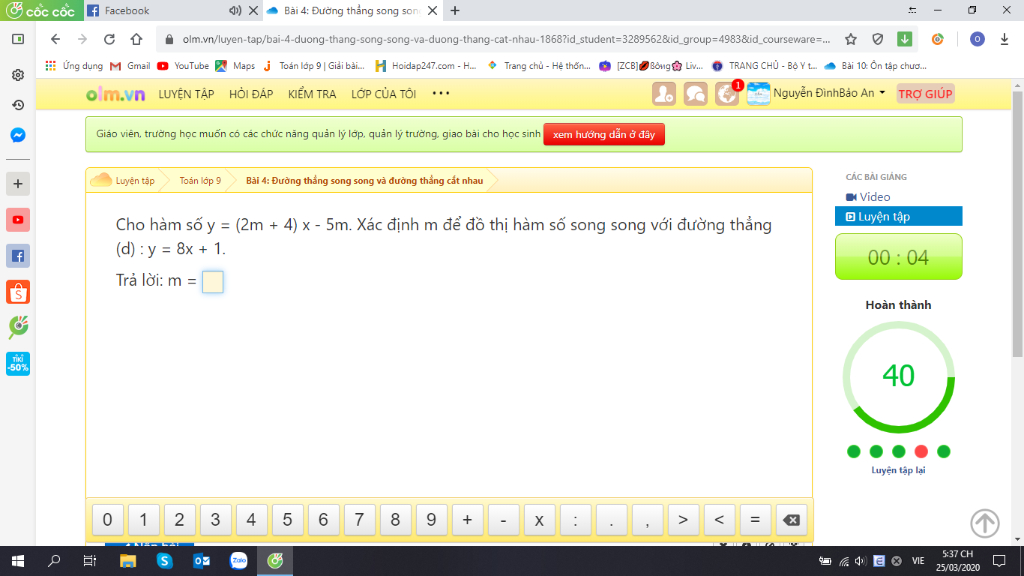Open olm.vn logo home
The image size is (1024, 576).
[115, 94]
